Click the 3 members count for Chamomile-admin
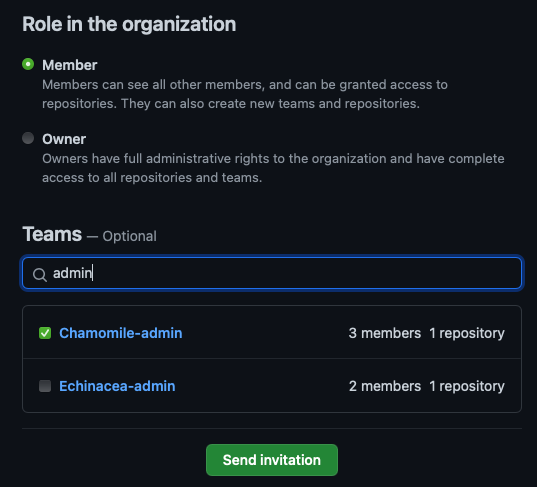The image size is (537, 487). click(385, 333)
